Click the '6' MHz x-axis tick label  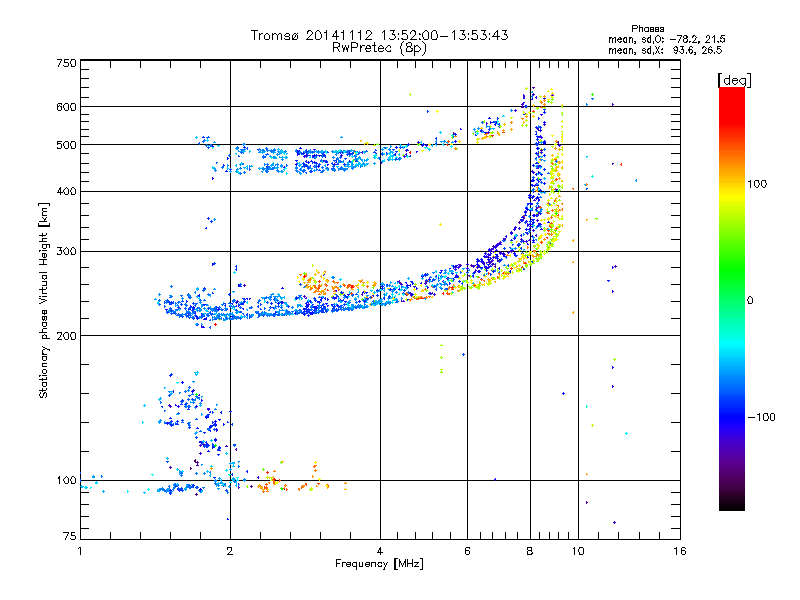467,551
